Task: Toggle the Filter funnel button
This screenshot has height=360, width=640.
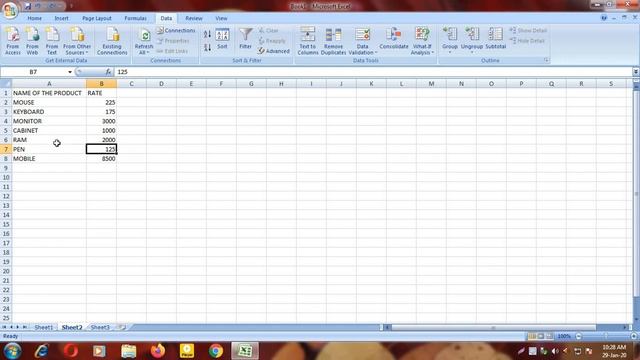Action: coord(245,39)
